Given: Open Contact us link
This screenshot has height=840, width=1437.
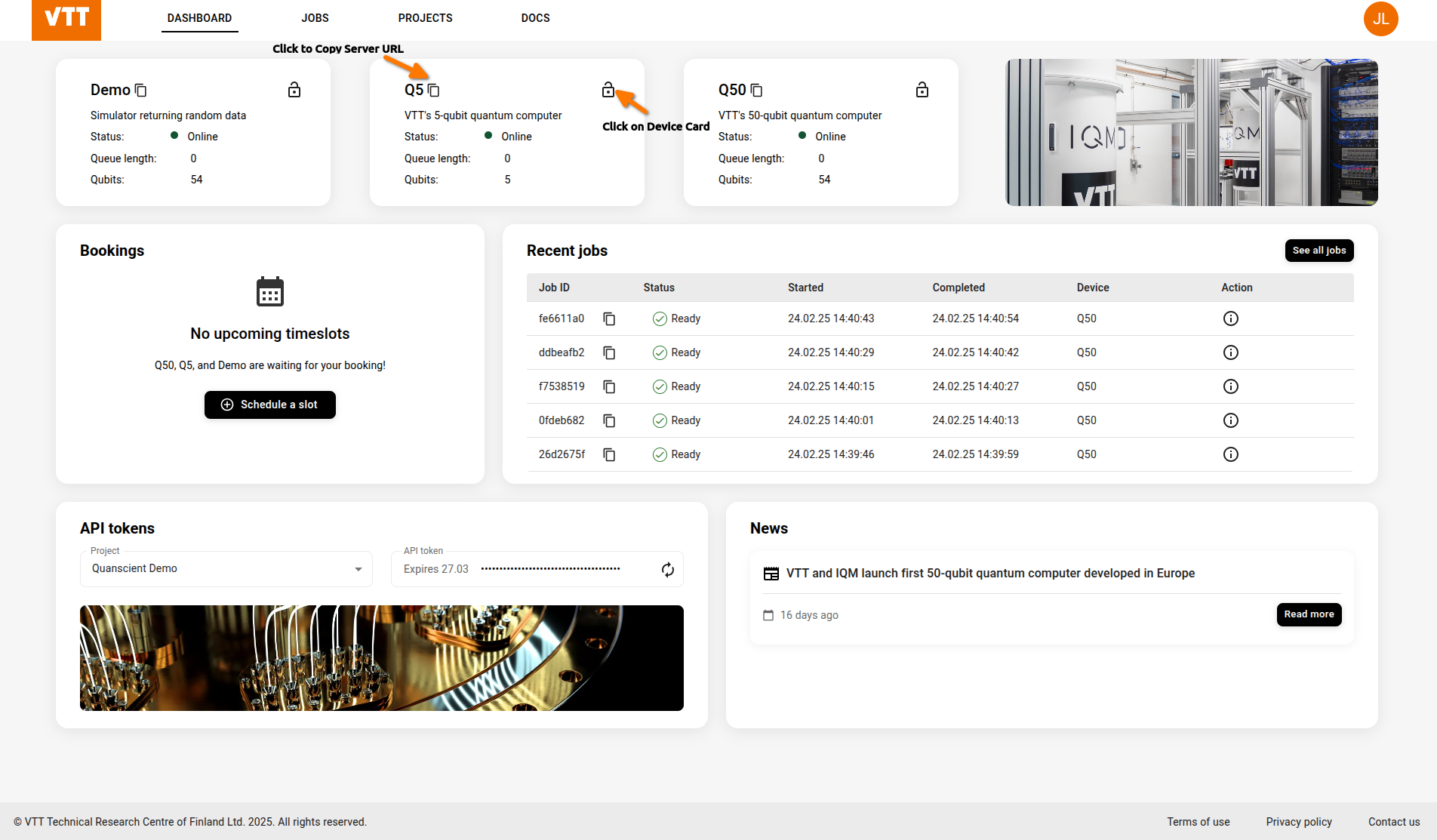Looking at the screenshot, I should (1394, 822).
